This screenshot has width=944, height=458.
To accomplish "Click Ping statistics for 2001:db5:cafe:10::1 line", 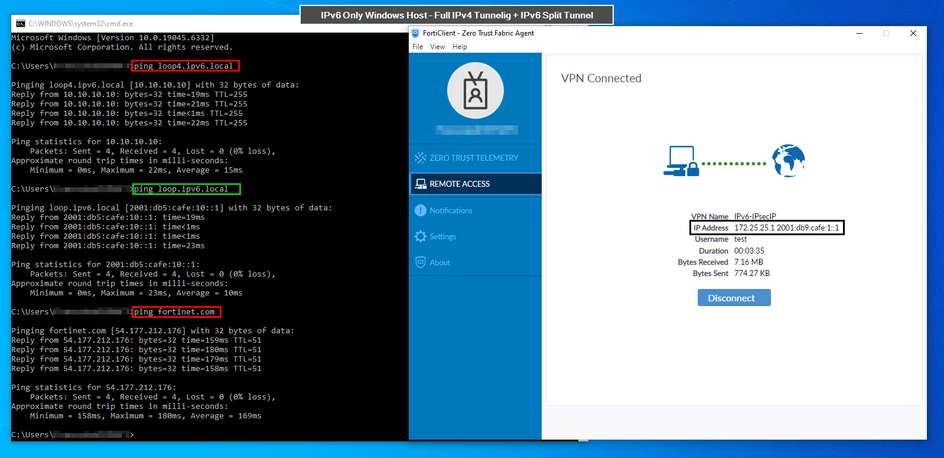I will pyautogui.click(x=105, y=264).
